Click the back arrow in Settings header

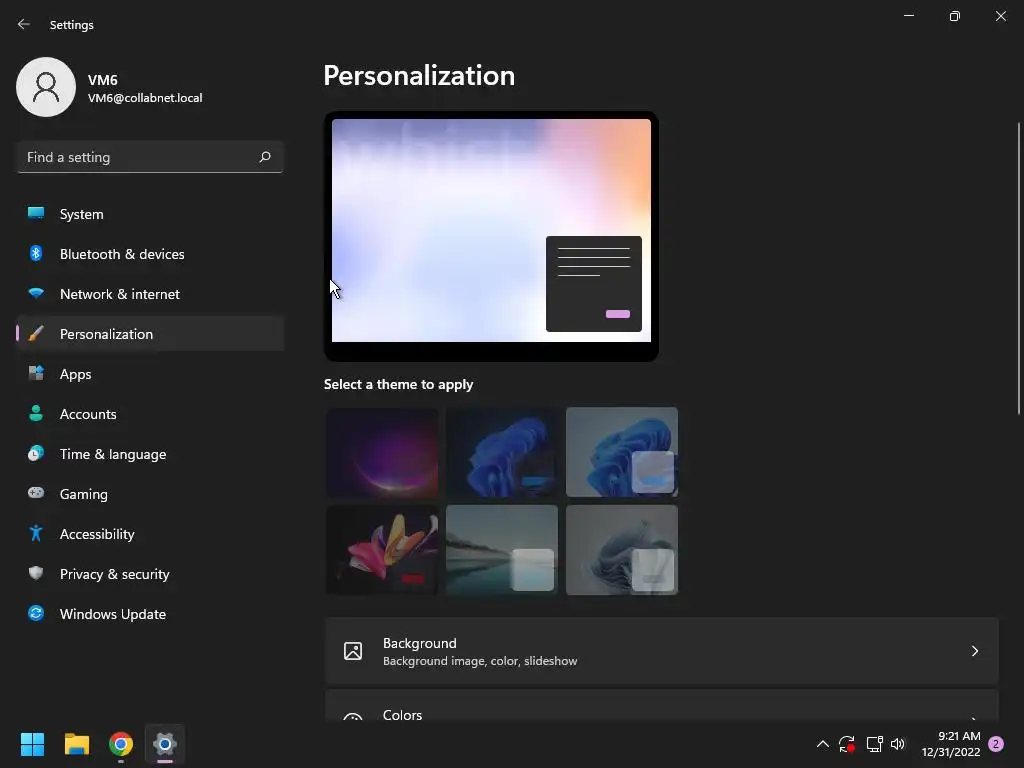point(24,24)
